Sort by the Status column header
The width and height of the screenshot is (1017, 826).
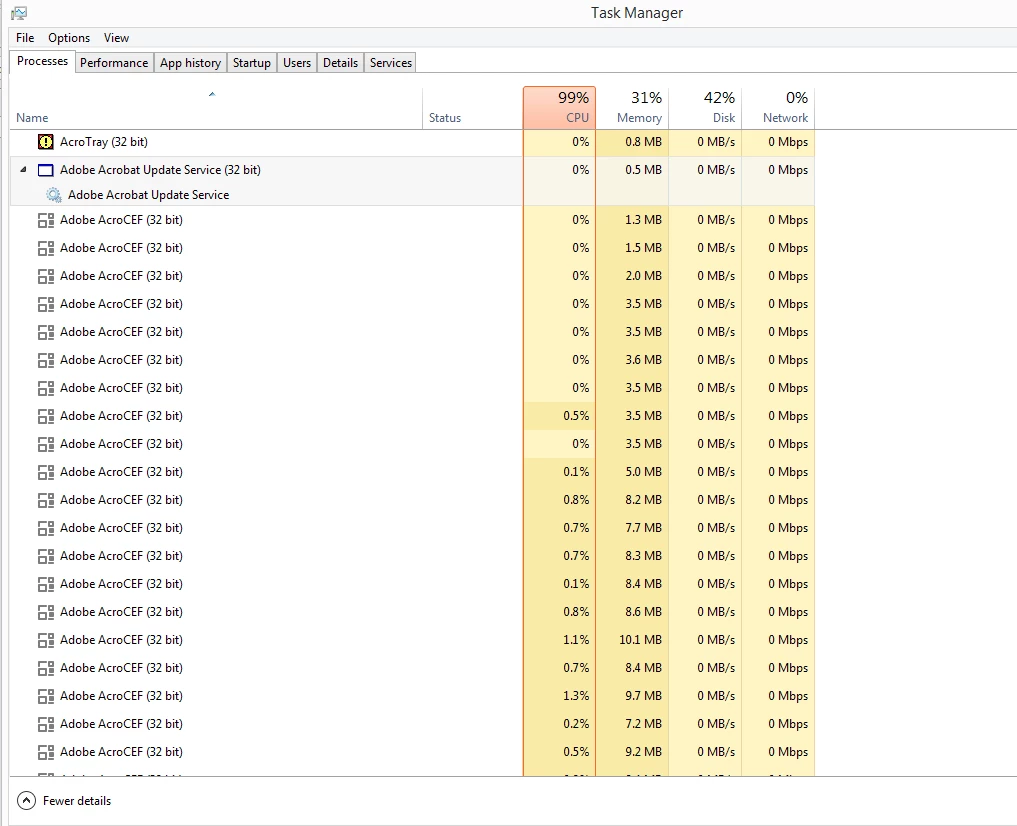(x=472, y=109)
